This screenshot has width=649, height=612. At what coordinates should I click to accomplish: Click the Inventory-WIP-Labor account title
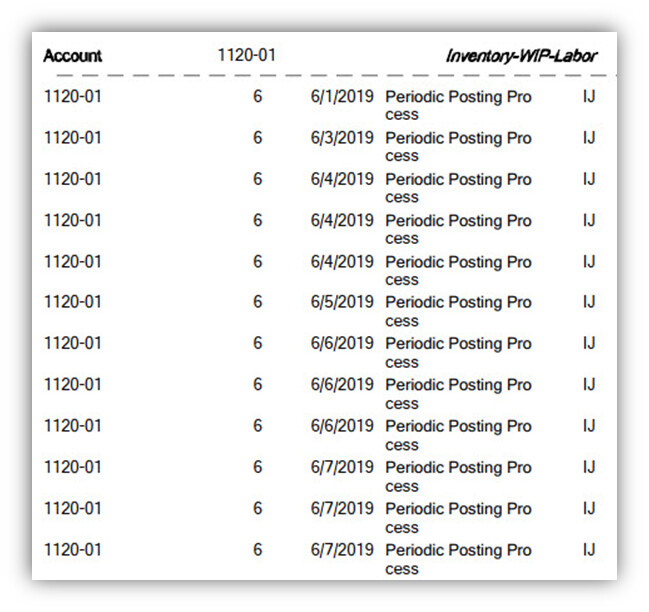click(x=521, y=56)
